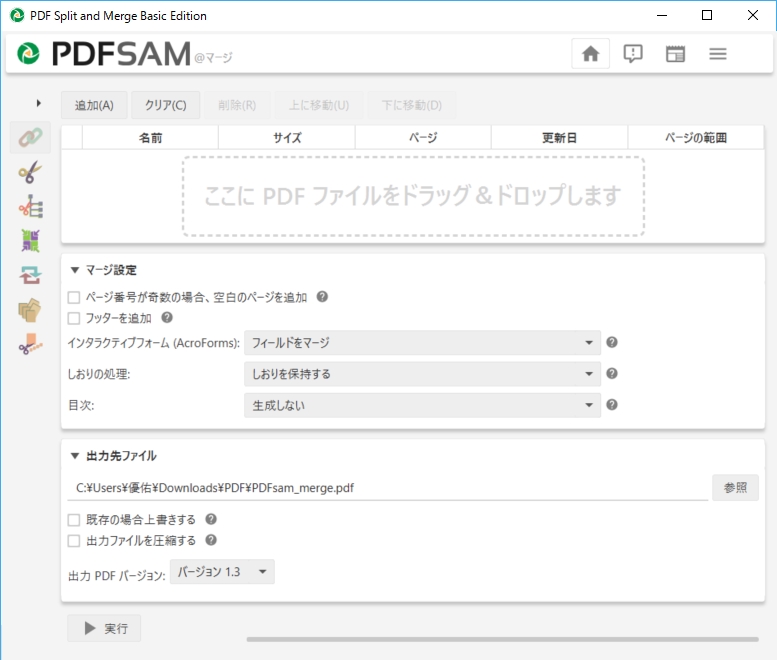Select the Alternate Mix icon

(x=30, y=241)
